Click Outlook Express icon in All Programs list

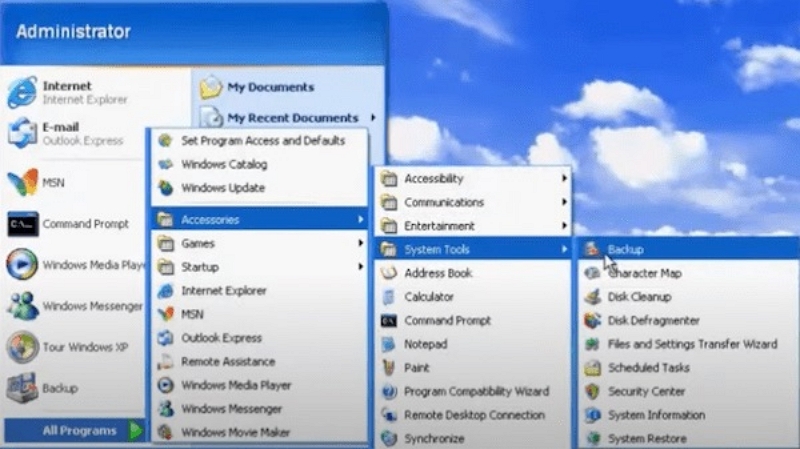[x=165, y=338]
